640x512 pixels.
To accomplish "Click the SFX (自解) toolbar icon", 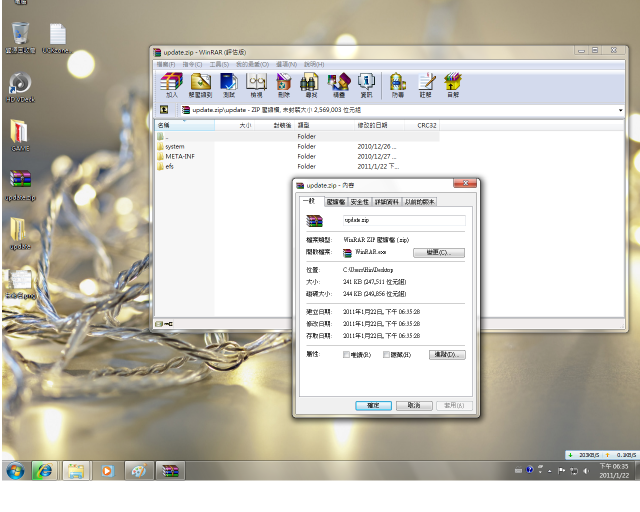I will [453, 85].
